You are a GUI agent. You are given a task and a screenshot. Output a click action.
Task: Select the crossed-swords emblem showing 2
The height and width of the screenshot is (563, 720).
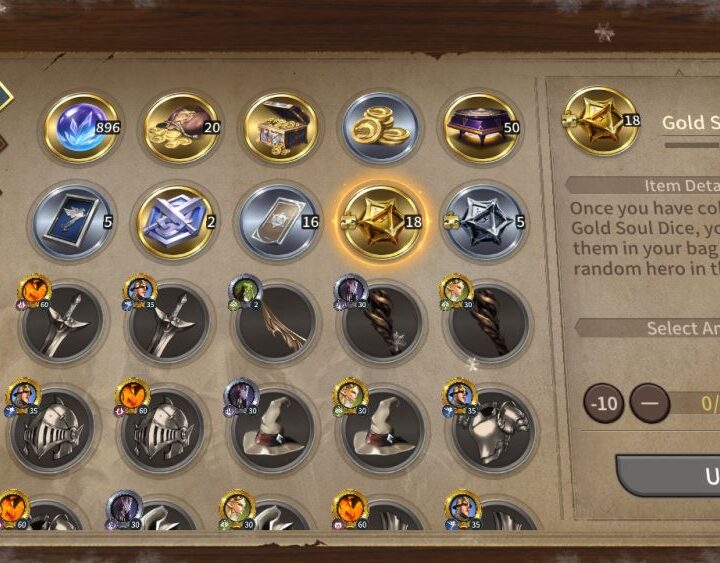175,222
